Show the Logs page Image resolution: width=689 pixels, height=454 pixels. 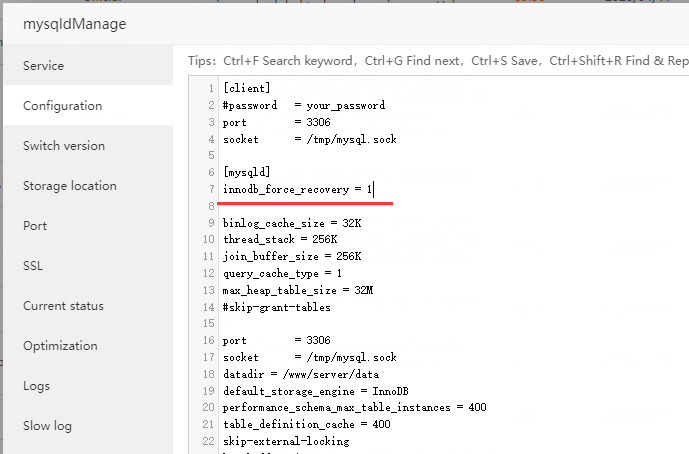coord(36,386)
